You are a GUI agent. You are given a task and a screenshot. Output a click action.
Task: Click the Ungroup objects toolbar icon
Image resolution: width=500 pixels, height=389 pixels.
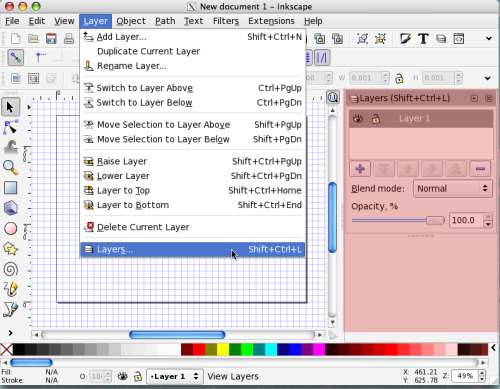380,39
